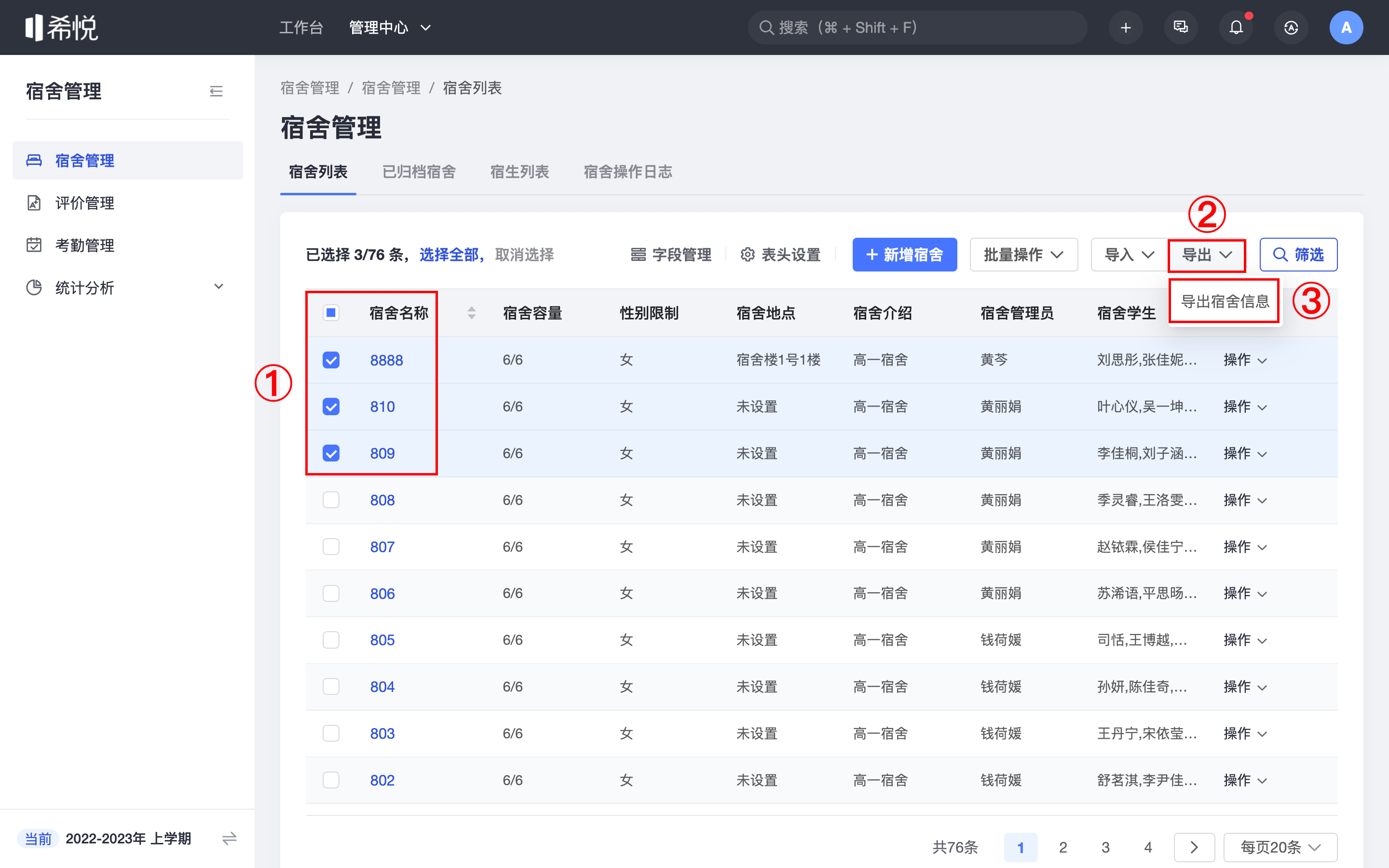Open dormitory 8888 link
This screenshot has width=1389, height=868.
point(386,360)
